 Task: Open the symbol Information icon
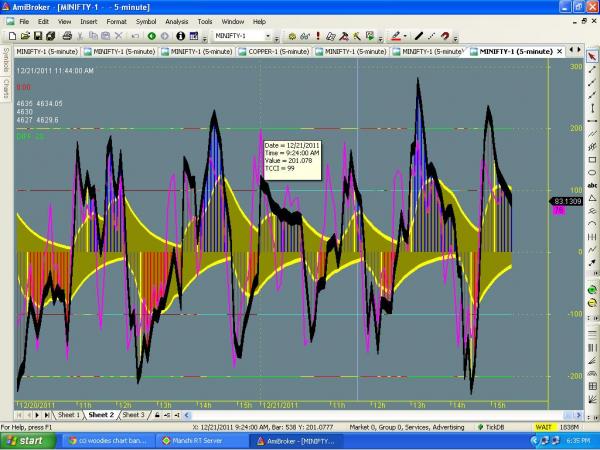tap(181, 36)
